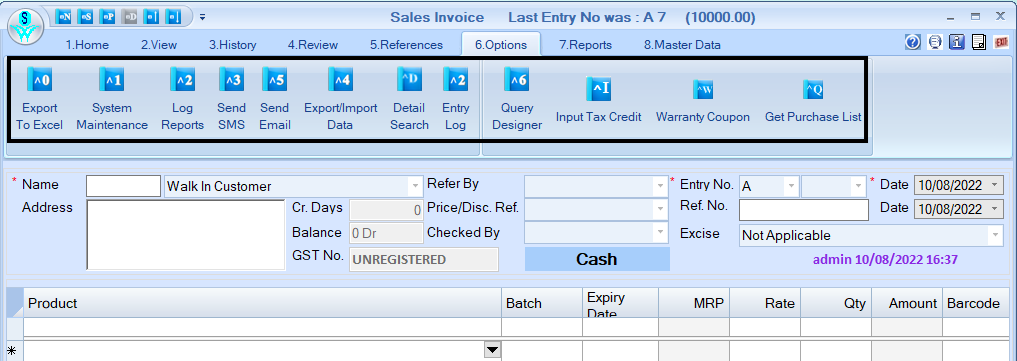The width and height of the screenshot is (1017, 361).
Task: Open the Log Reports tool
Action: 182,80
